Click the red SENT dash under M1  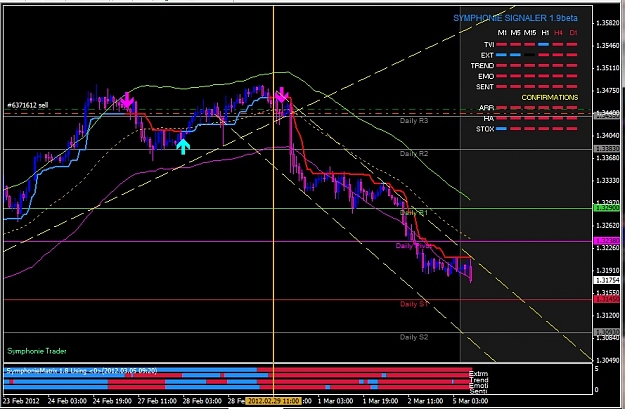coord(501,87)
